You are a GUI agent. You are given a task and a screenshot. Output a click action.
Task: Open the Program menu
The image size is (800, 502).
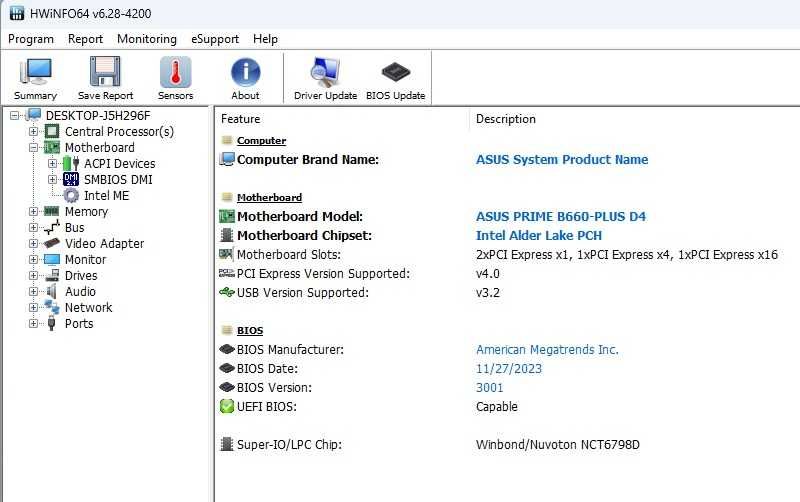click(x=31, y=39)
